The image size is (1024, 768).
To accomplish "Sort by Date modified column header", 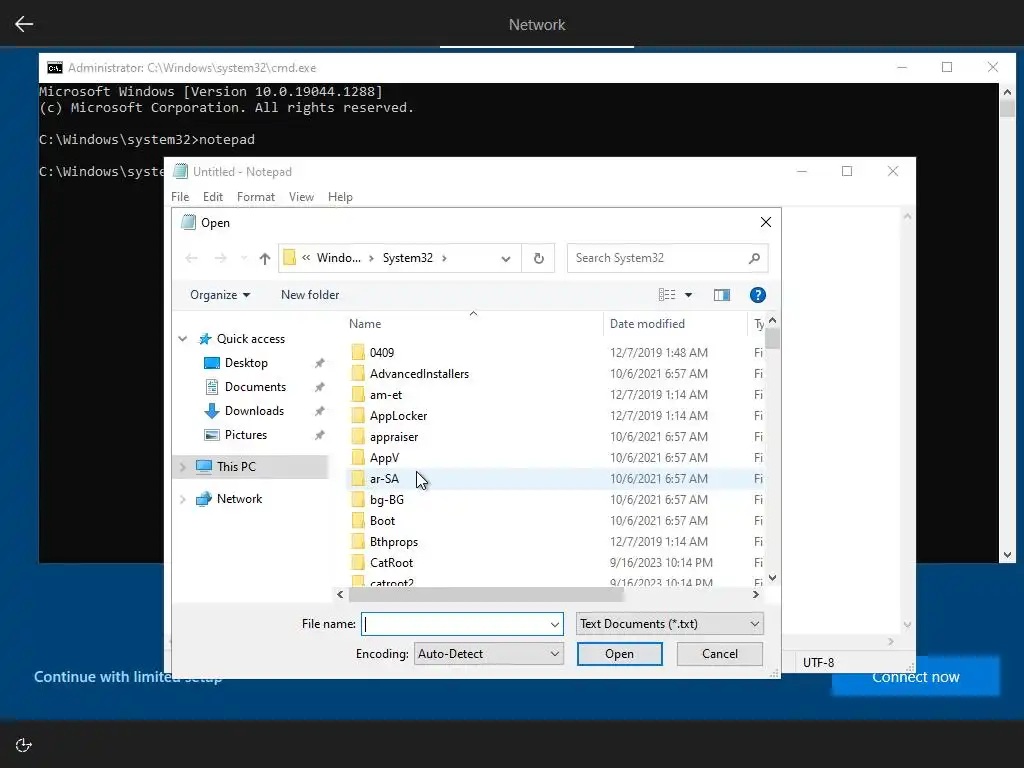I will [647, 324].
